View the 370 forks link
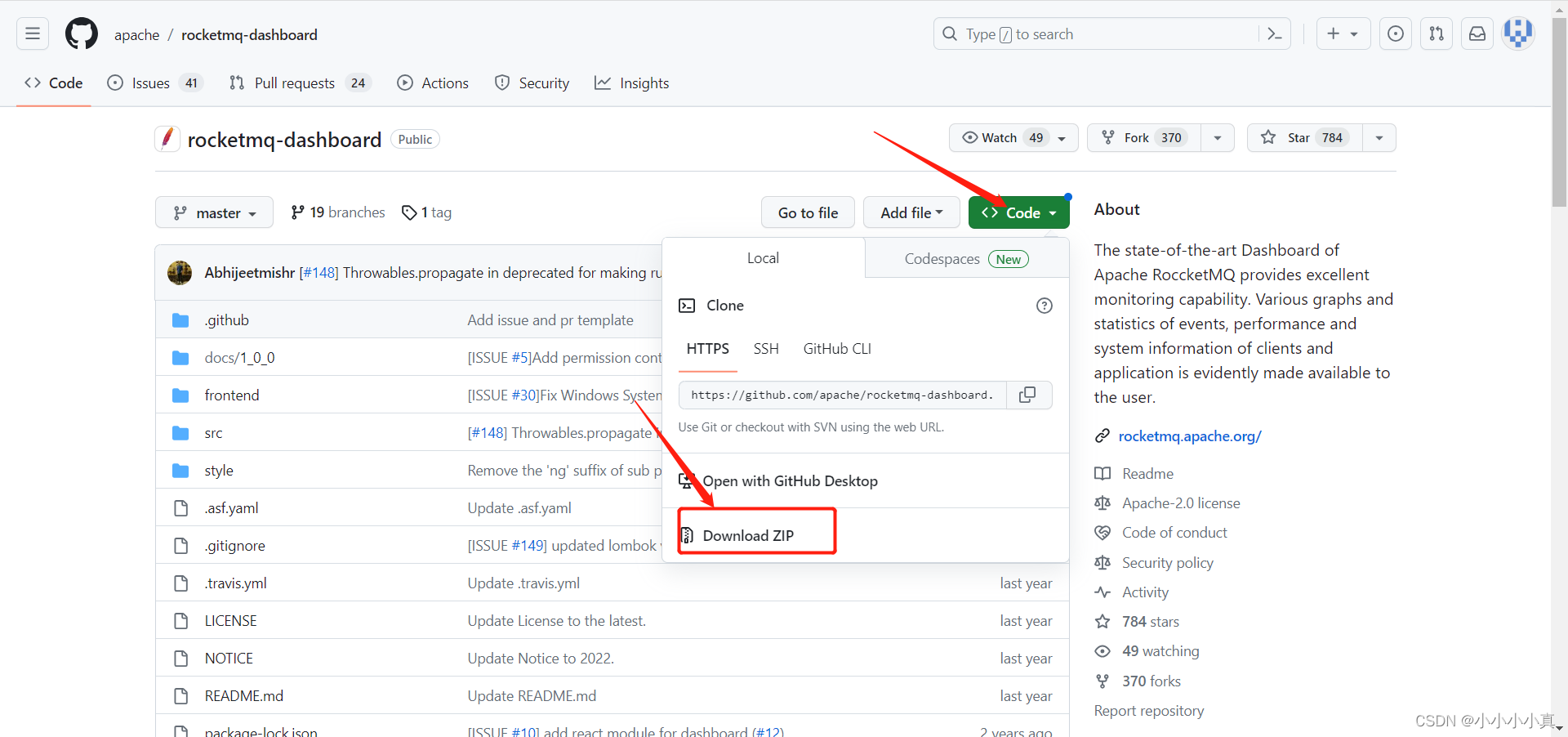The height and width of the screenshot is (737, 1568). (x=1151, y=681)
